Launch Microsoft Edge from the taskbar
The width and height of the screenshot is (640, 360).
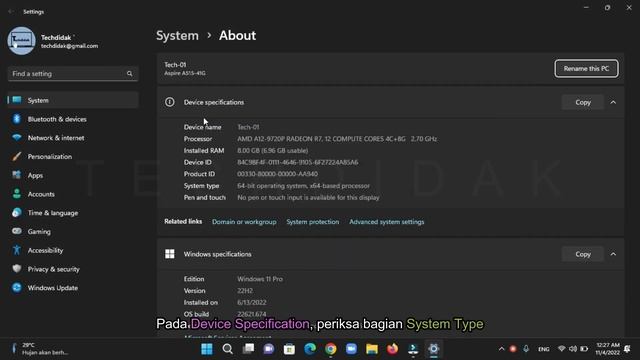point(310,349)
